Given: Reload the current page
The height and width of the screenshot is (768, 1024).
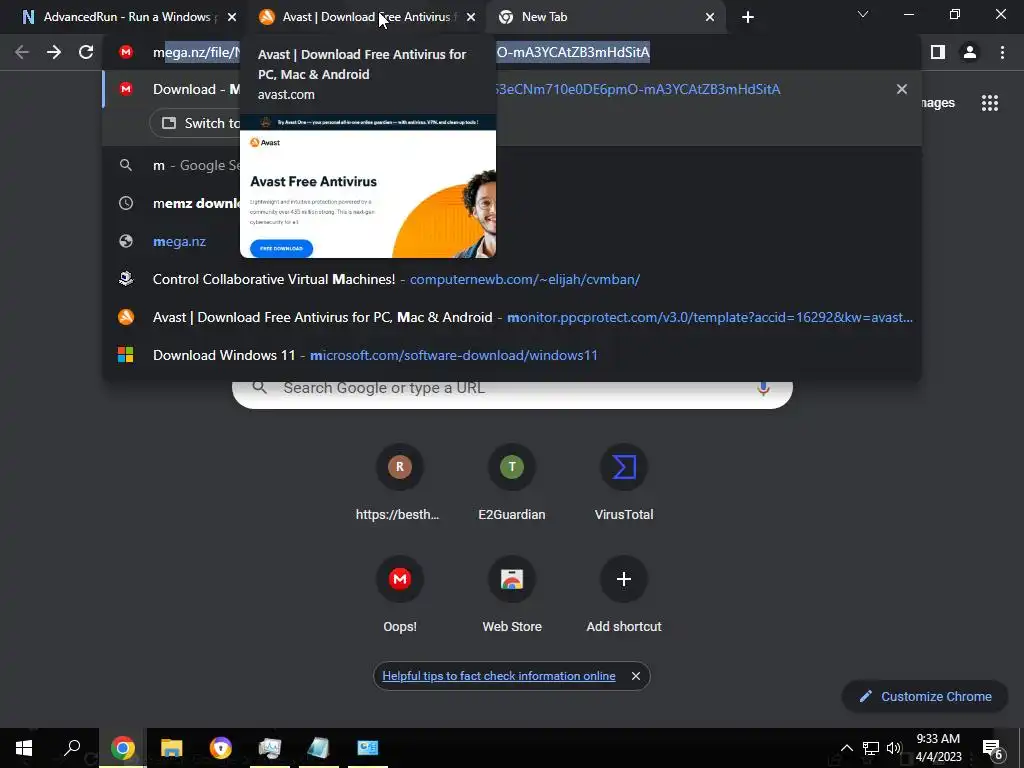Looking at the screenshot, I should point(86,52).
